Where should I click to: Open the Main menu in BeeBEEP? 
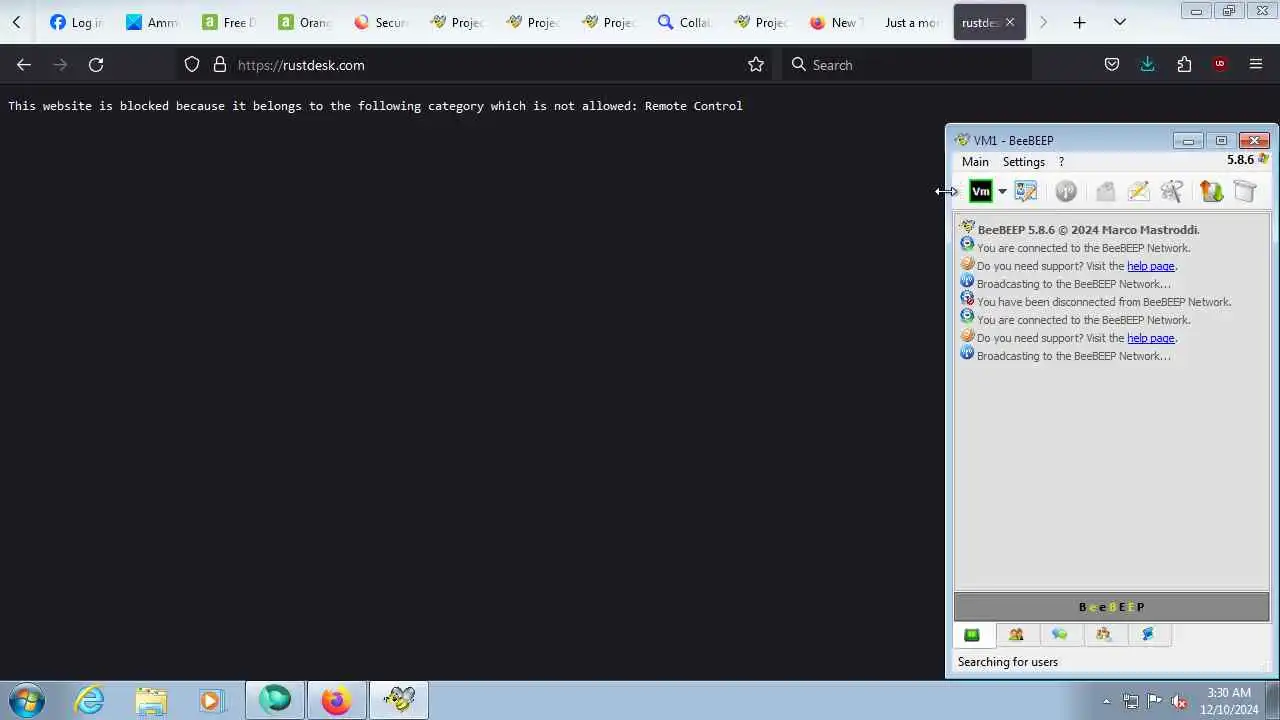975,162
